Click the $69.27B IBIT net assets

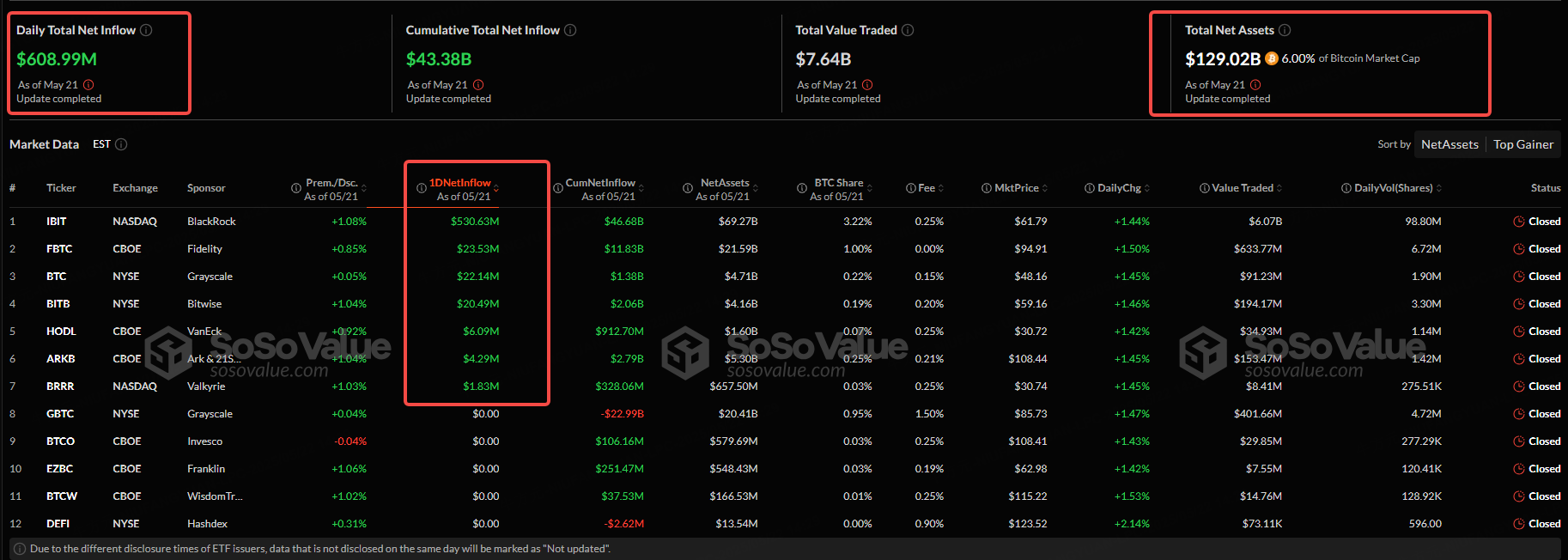(738, 222)
